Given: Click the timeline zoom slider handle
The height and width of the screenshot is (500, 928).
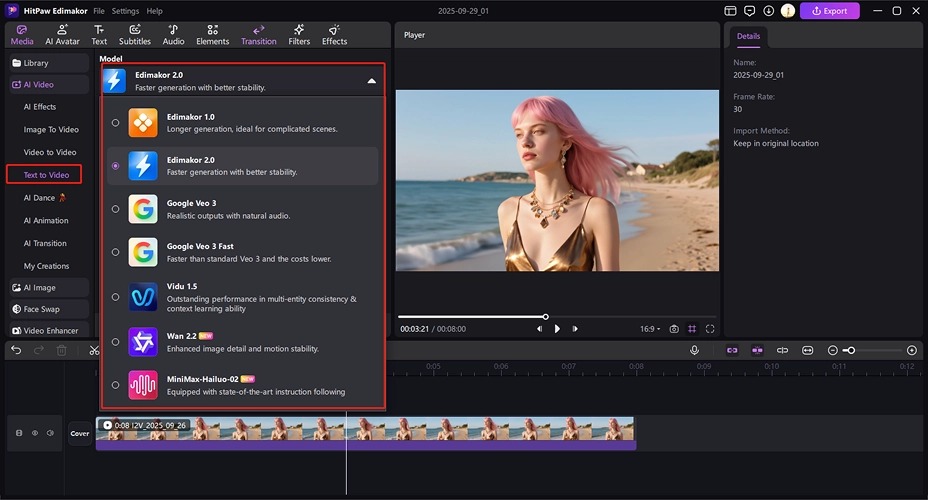Looking at the screenshot, I should click(x=851, y=350).
